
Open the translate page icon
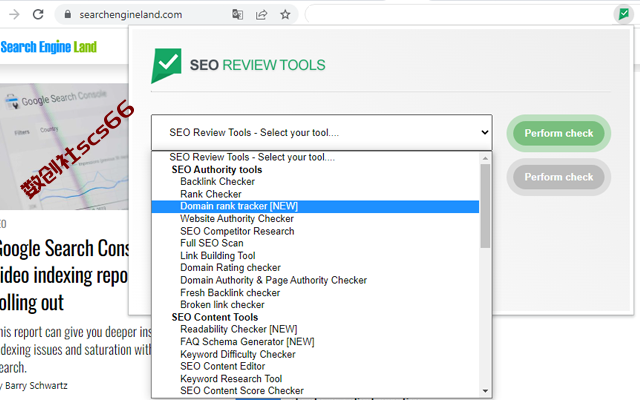pyautogui.click(x=238, y=15)
